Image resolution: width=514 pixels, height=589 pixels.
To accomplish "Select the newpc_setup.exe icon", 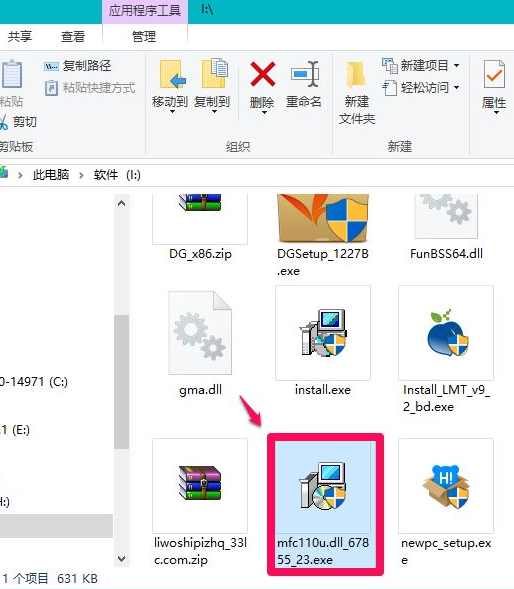I will [x=446, y=486].
